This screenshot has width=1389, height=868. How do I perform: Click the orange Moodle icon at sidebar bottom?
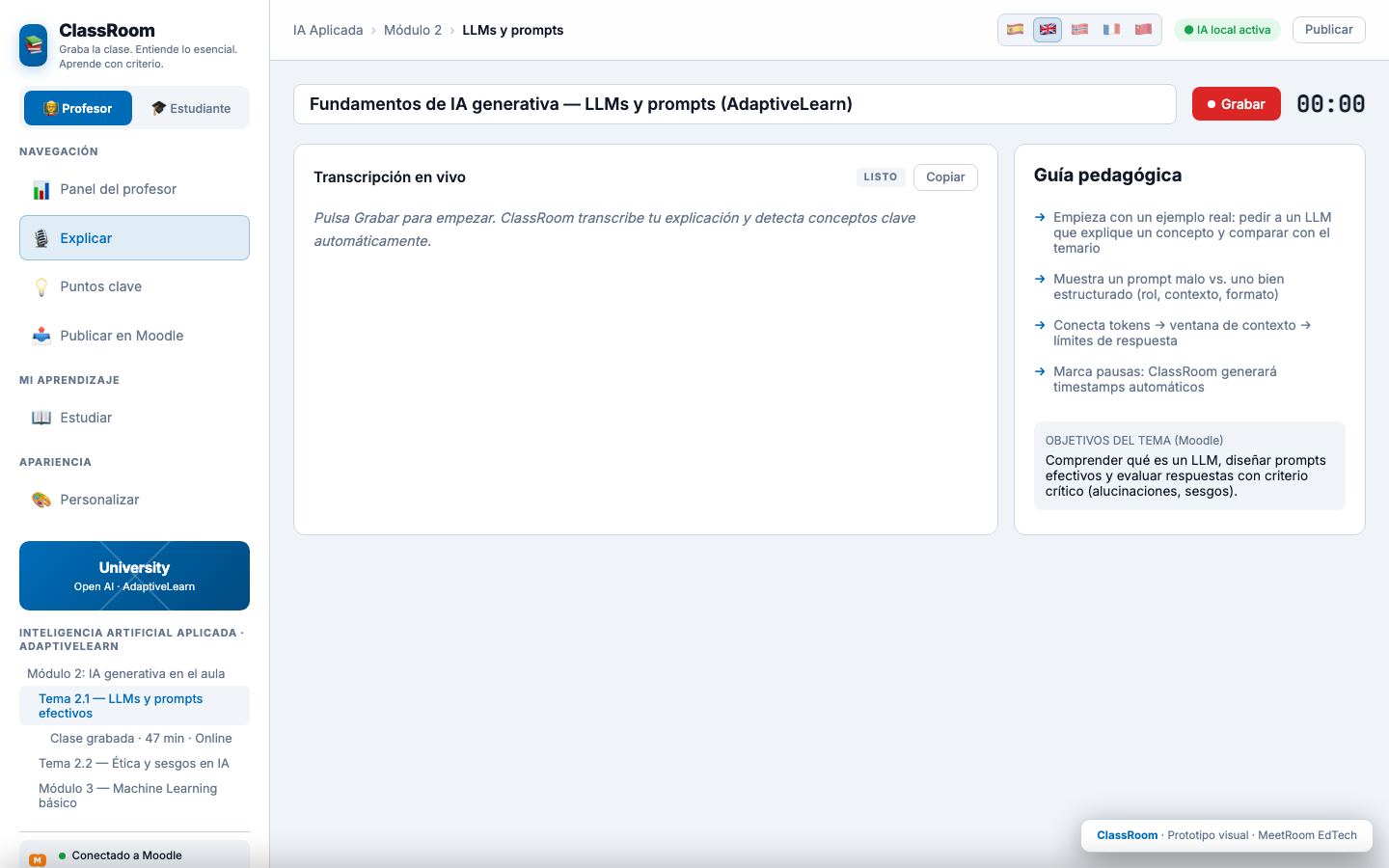click(38, 859)
